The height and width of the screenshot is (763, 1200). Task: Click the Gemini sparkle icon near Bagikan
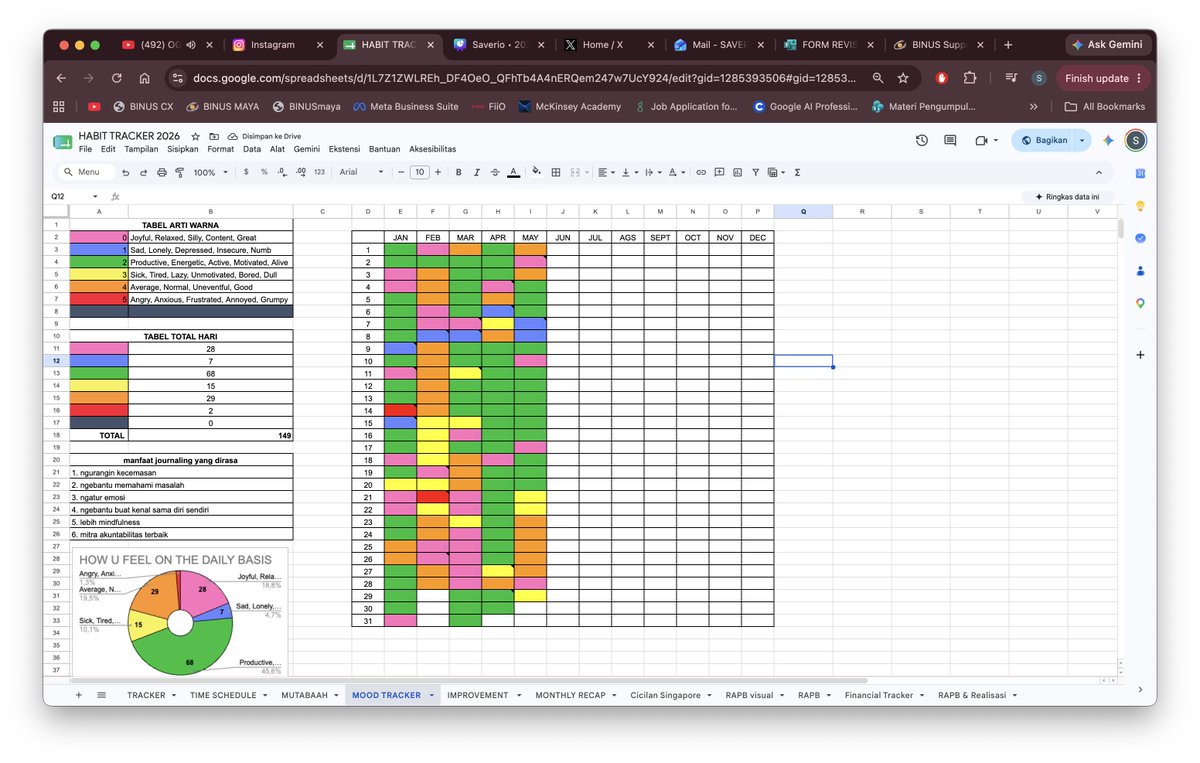tap(1108, 141)
